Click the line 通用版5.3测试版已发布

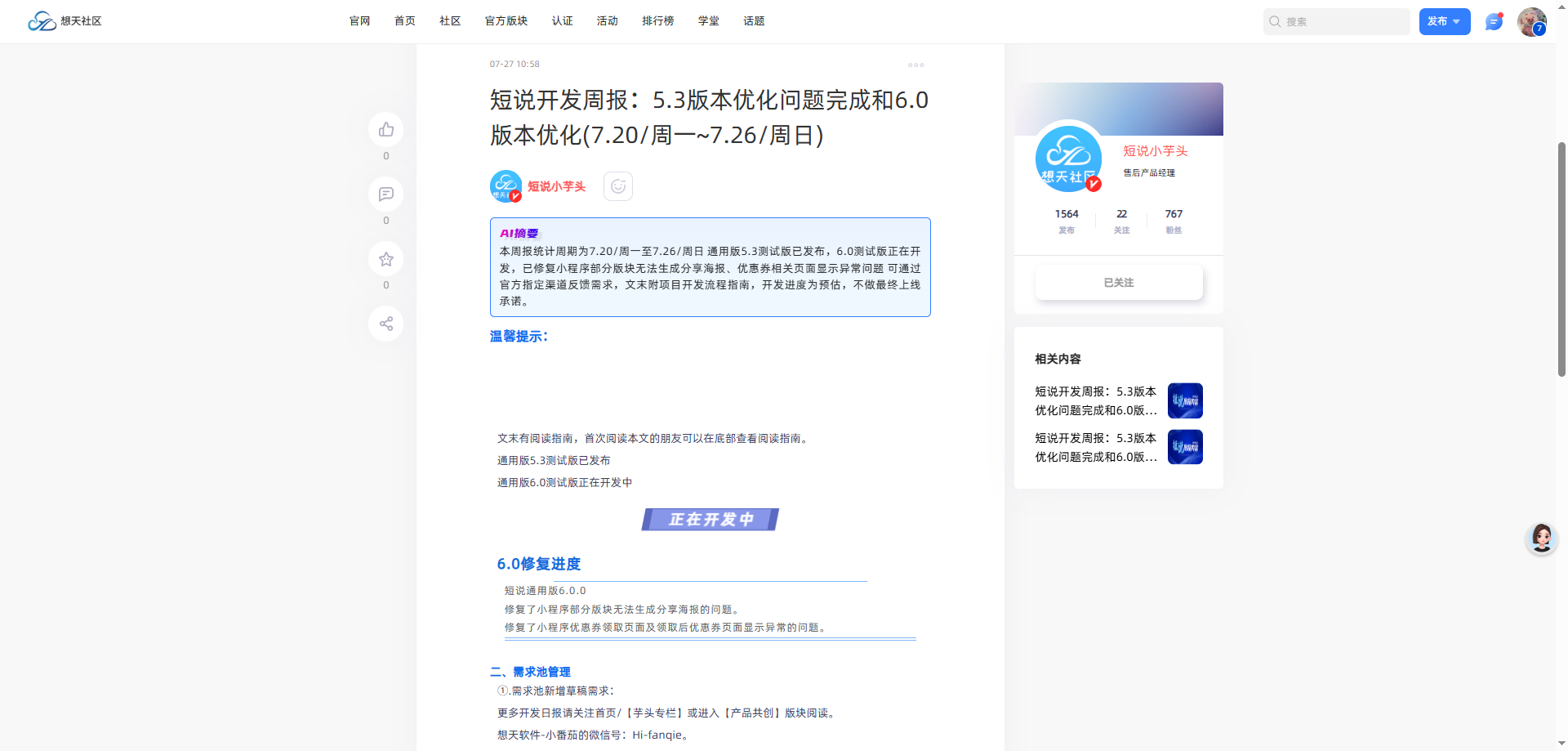554,461
